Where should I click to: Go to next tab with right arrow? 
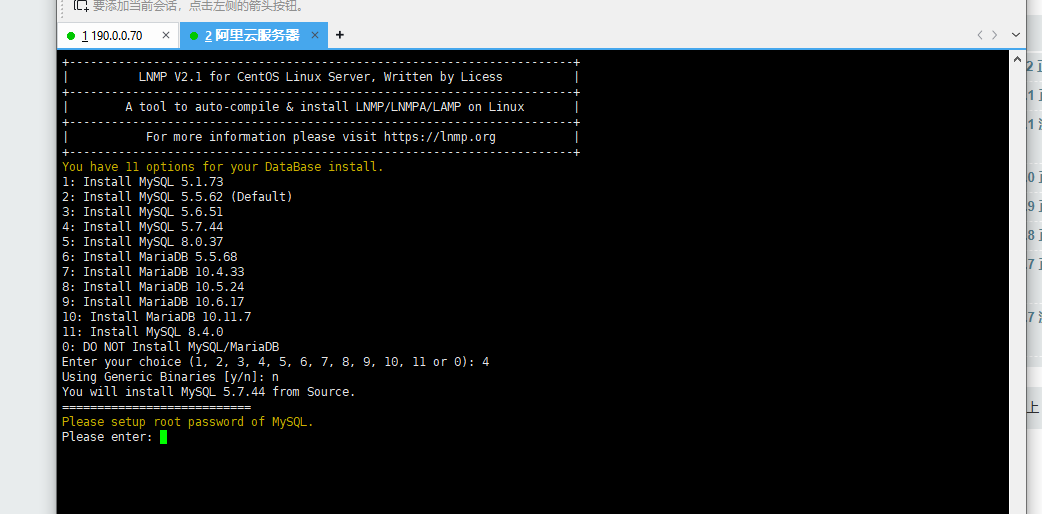click(995, 35)
